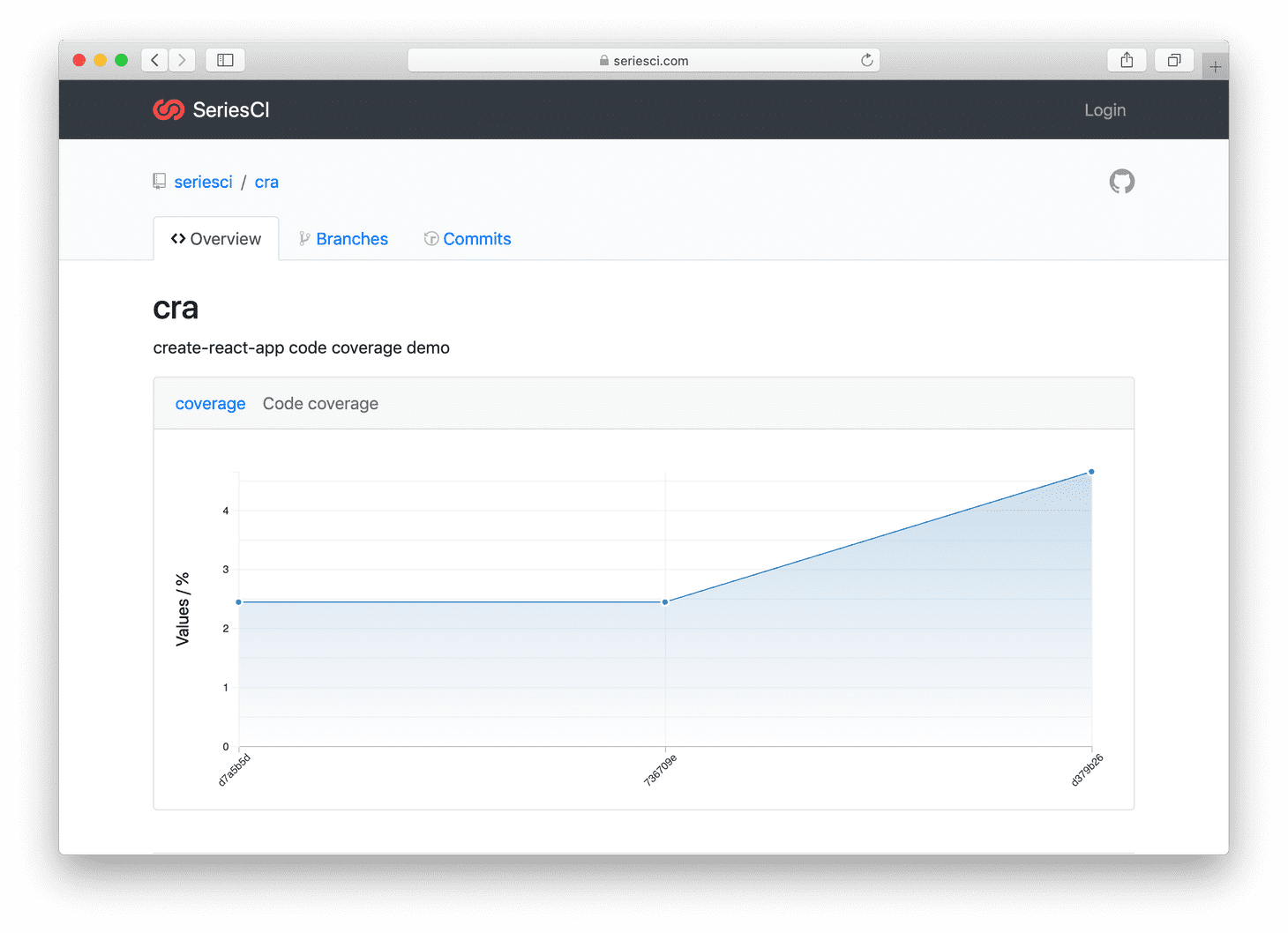
Task: Click the reload icon in the address bar
Action: pos(866,59)
